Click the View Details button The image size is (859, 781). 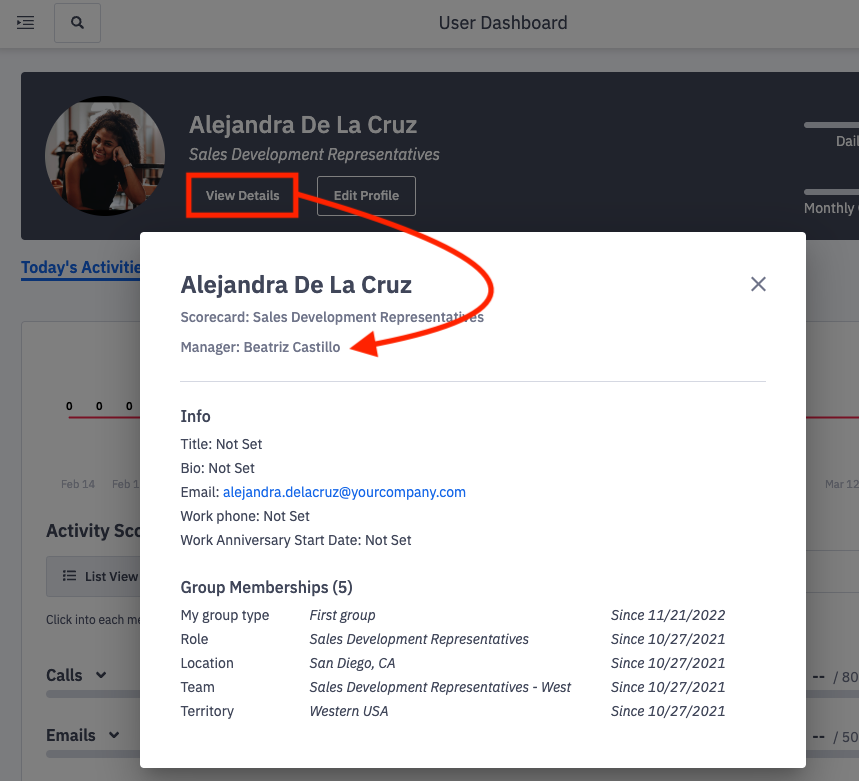tap(241, 195)
